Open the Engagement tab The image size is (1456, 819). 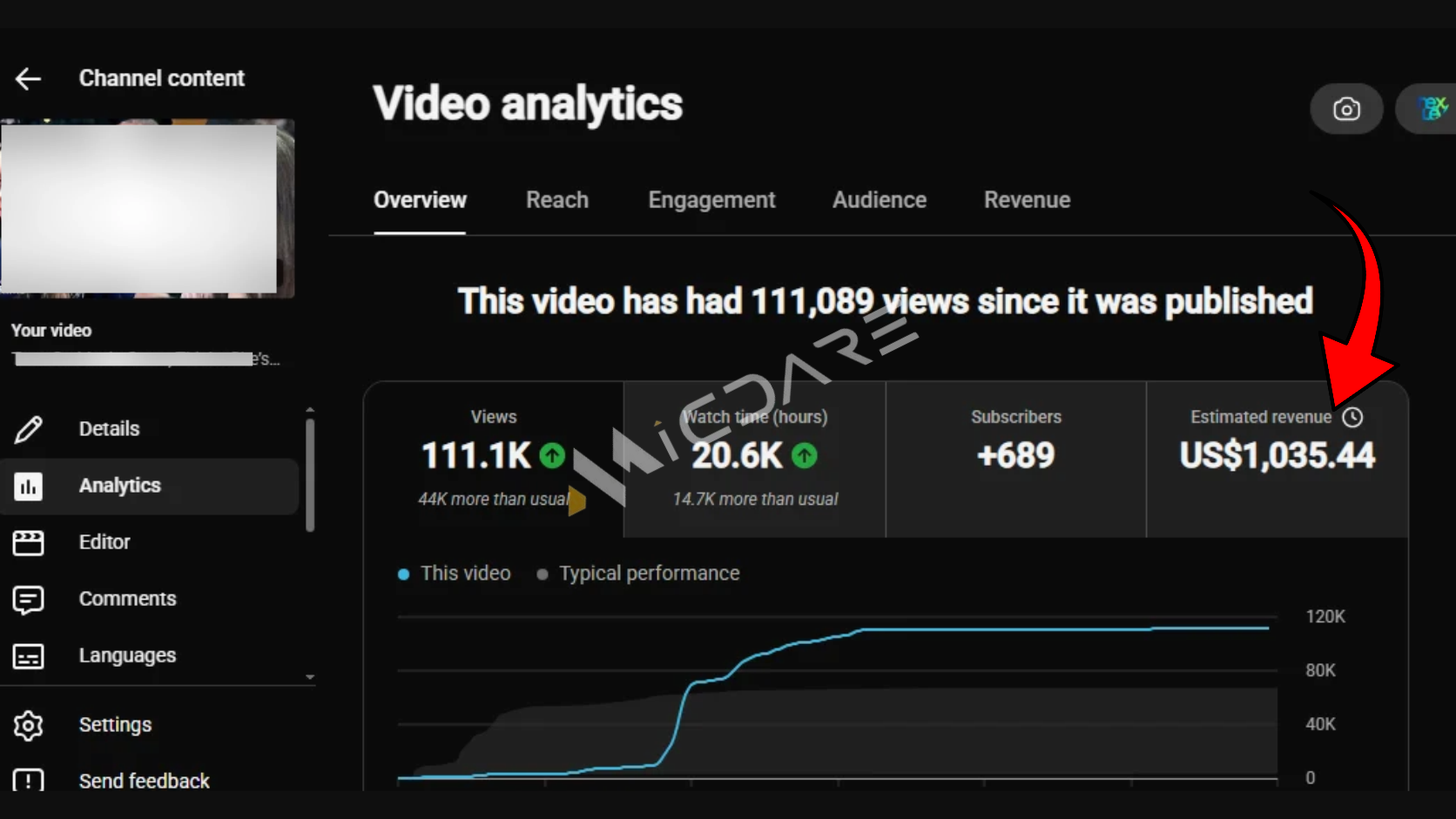pyautogui.click(x=711, y=200)
